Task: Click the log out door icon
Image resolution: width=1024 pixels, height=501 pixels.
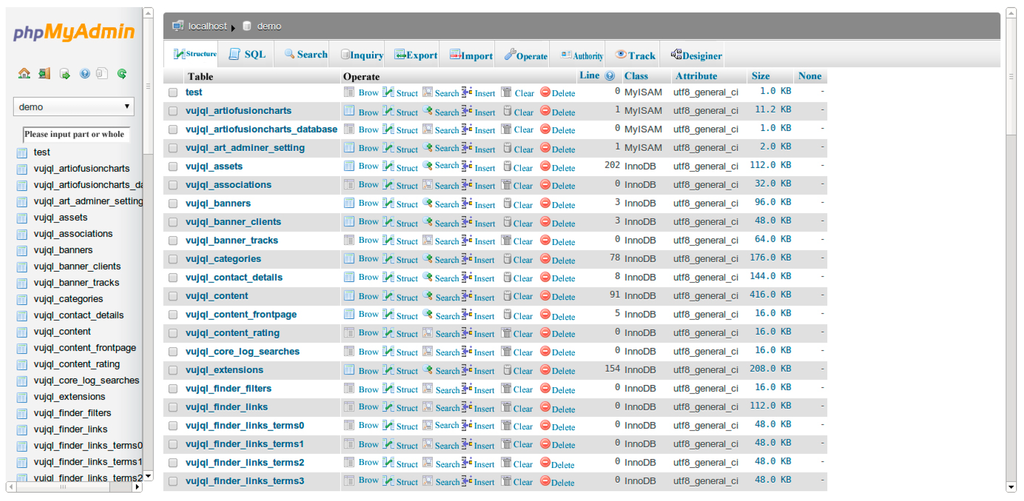Action: (x=44, y=73)
